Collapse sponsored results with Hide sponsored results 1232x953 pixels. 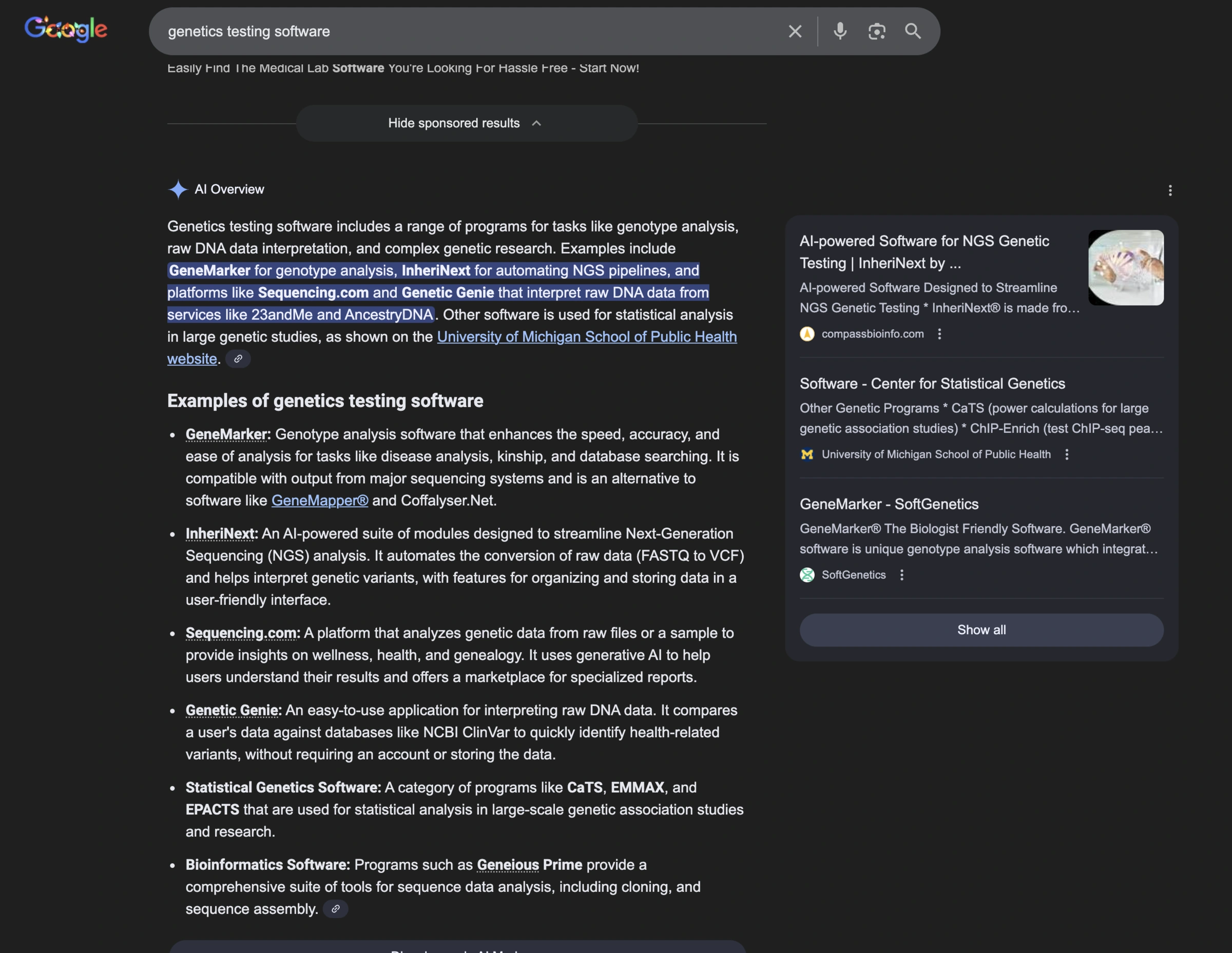(467, 123)
